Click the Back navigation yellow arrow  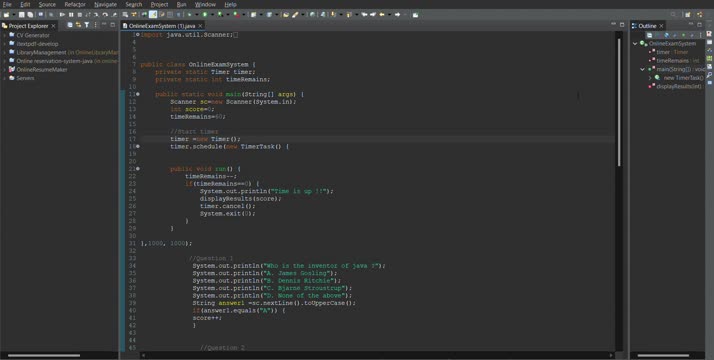382,15
